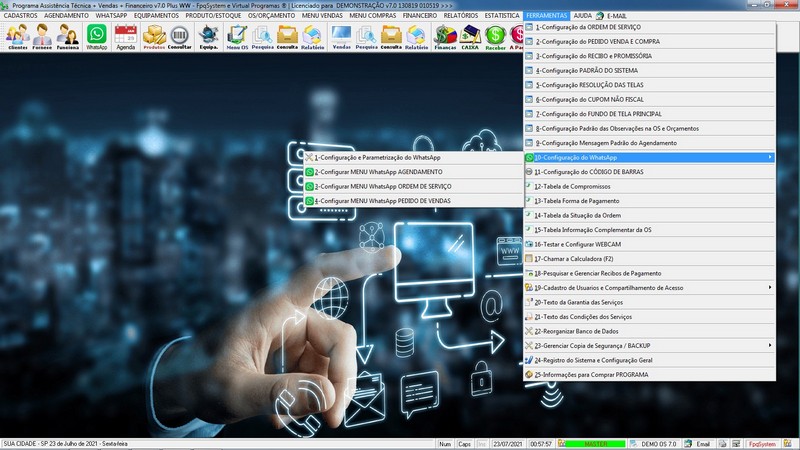Select 3-Configuração do RECIBO e PROMISSÓRIA
The height and width of the screenshot is (450, 800).
tap(649, 56)
